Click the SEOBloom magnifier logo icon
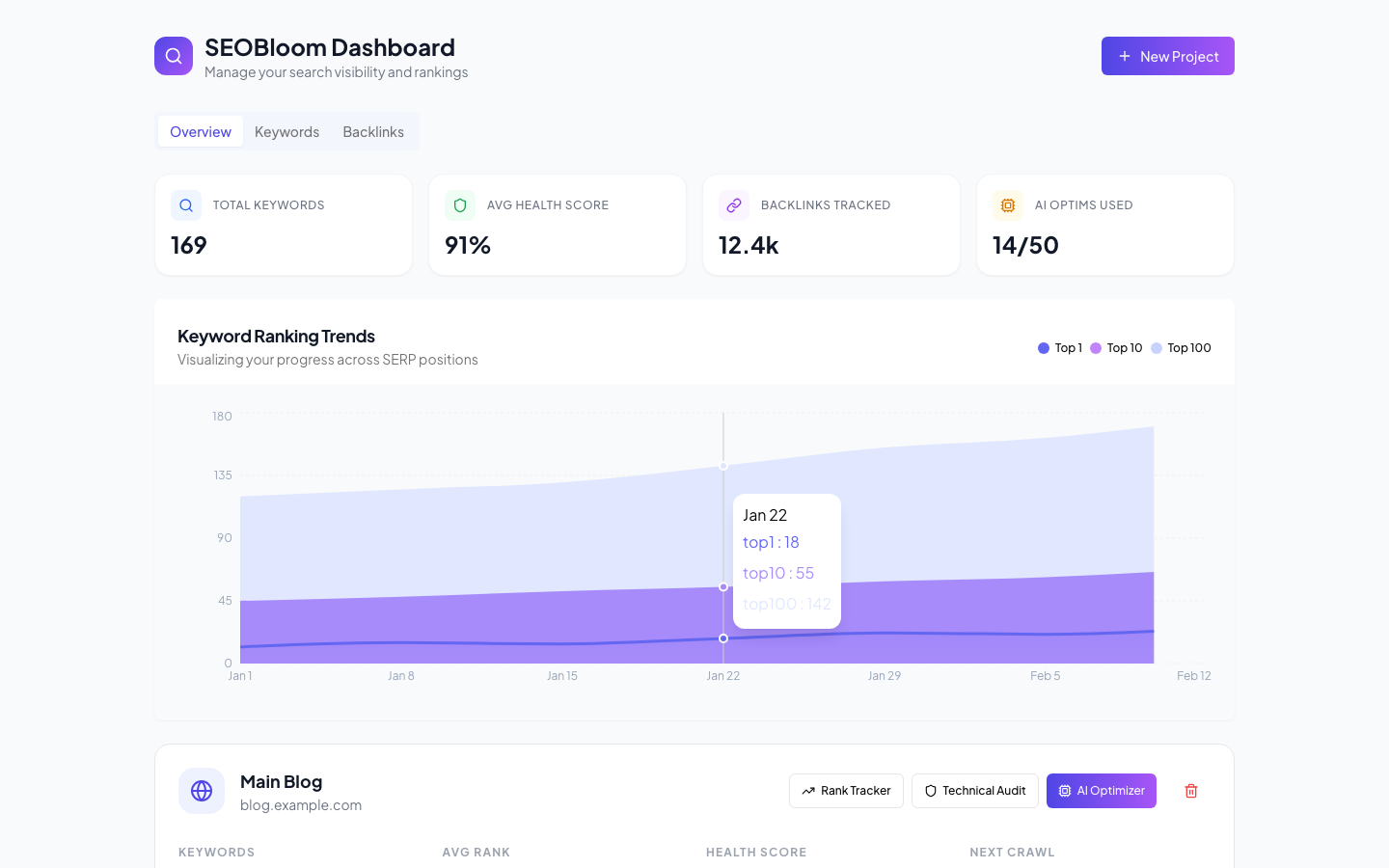This screenshot has height=868, width=1389. pos(174,56)
